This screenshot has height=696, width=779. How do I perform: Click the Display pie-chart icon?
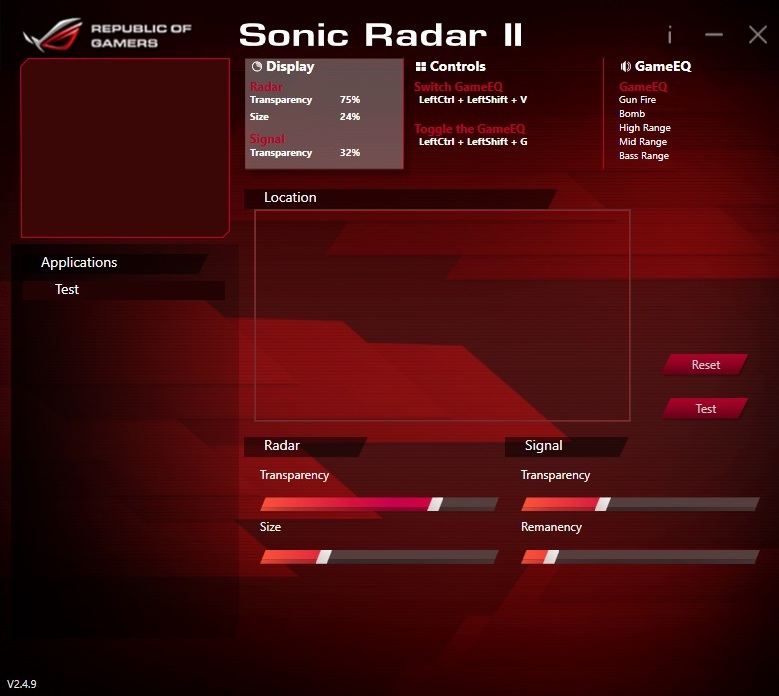[x=257, y=66]
